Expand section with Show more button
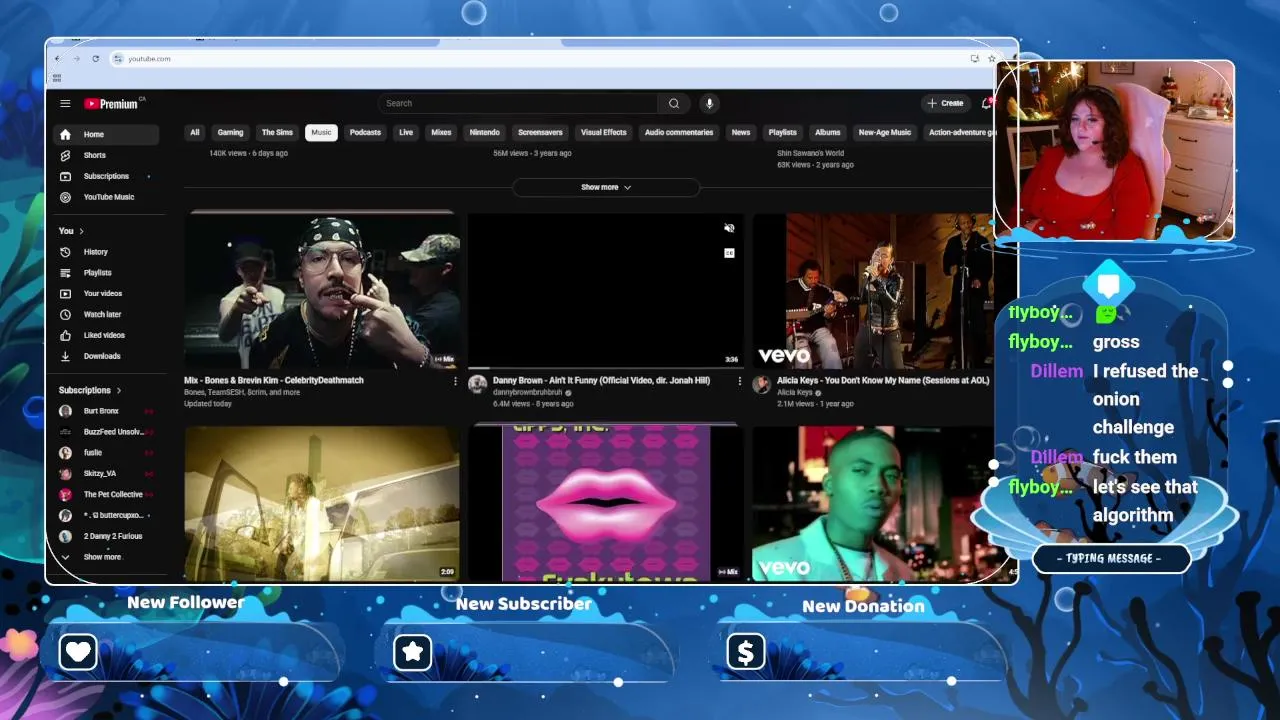Image resolution: width=1280 pixels, height=720 pixels. [606, 187]
